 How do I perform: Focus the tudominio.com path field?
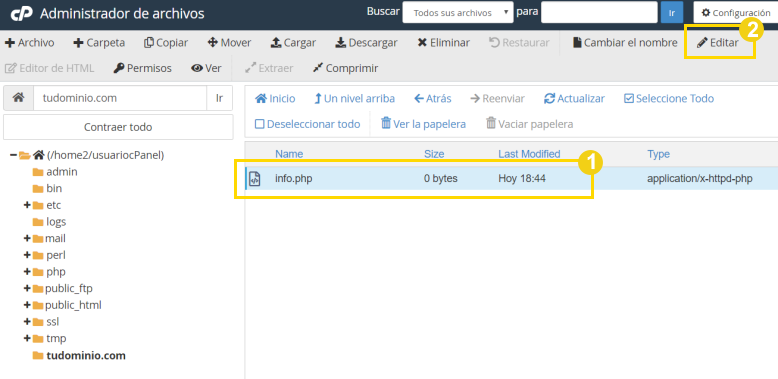120,98
